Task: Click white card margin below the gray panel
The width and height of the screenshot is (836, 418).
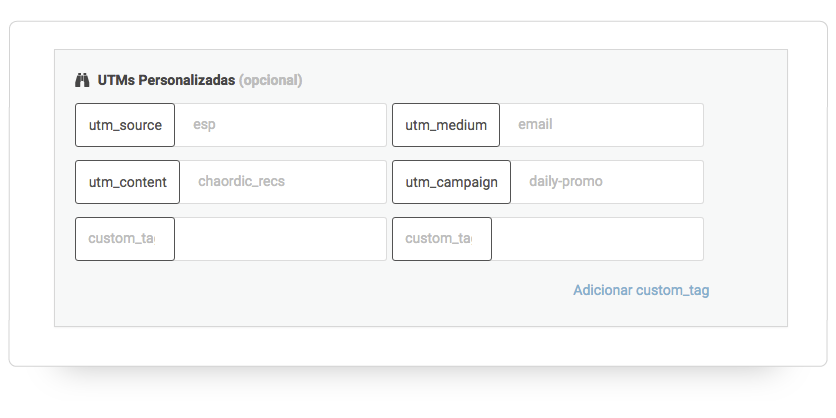Action: [418, 346]
